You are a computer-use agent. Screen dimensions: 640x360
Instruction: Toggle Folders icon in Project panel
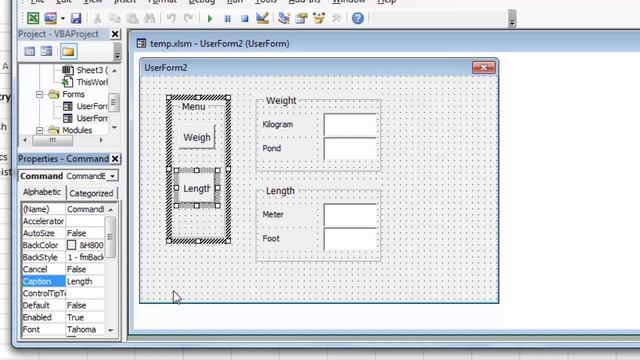point(69,51)
